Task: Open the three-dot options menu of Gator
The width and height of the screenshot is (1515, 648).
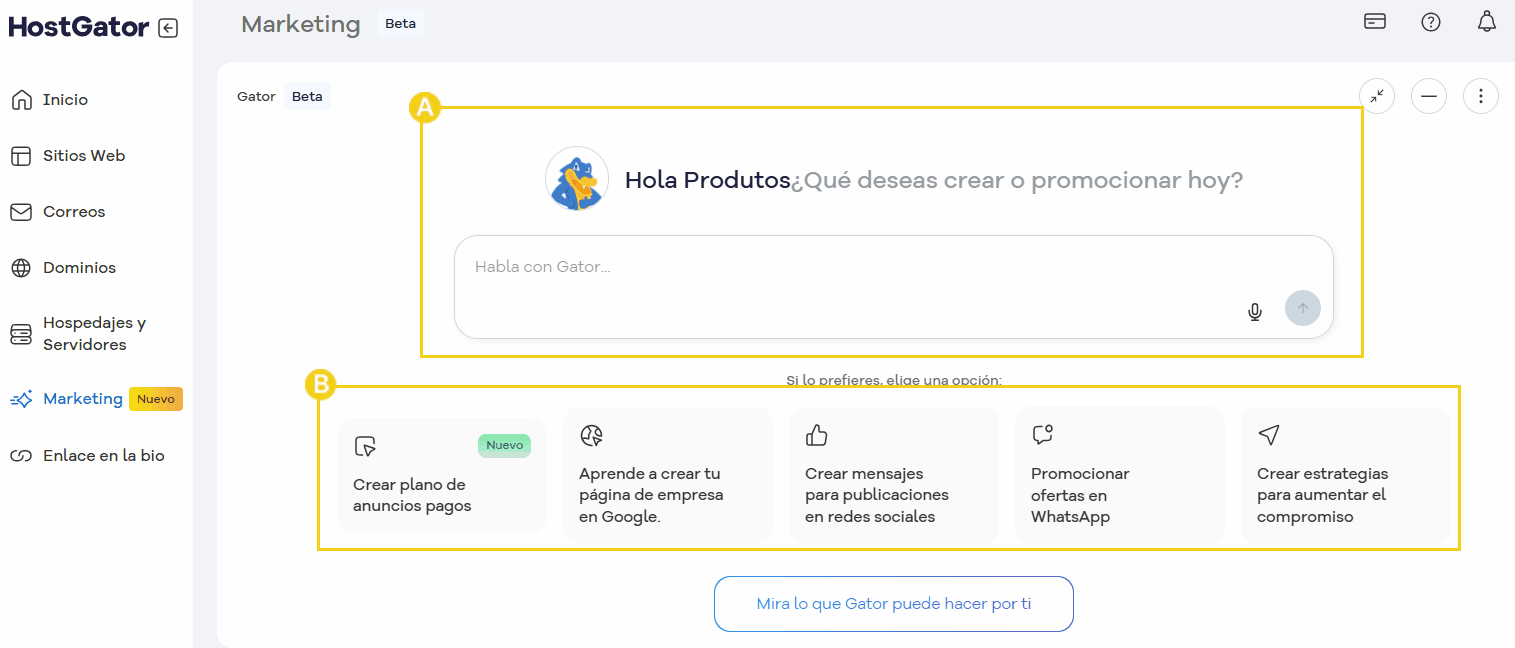Action: click(1480, 96)
